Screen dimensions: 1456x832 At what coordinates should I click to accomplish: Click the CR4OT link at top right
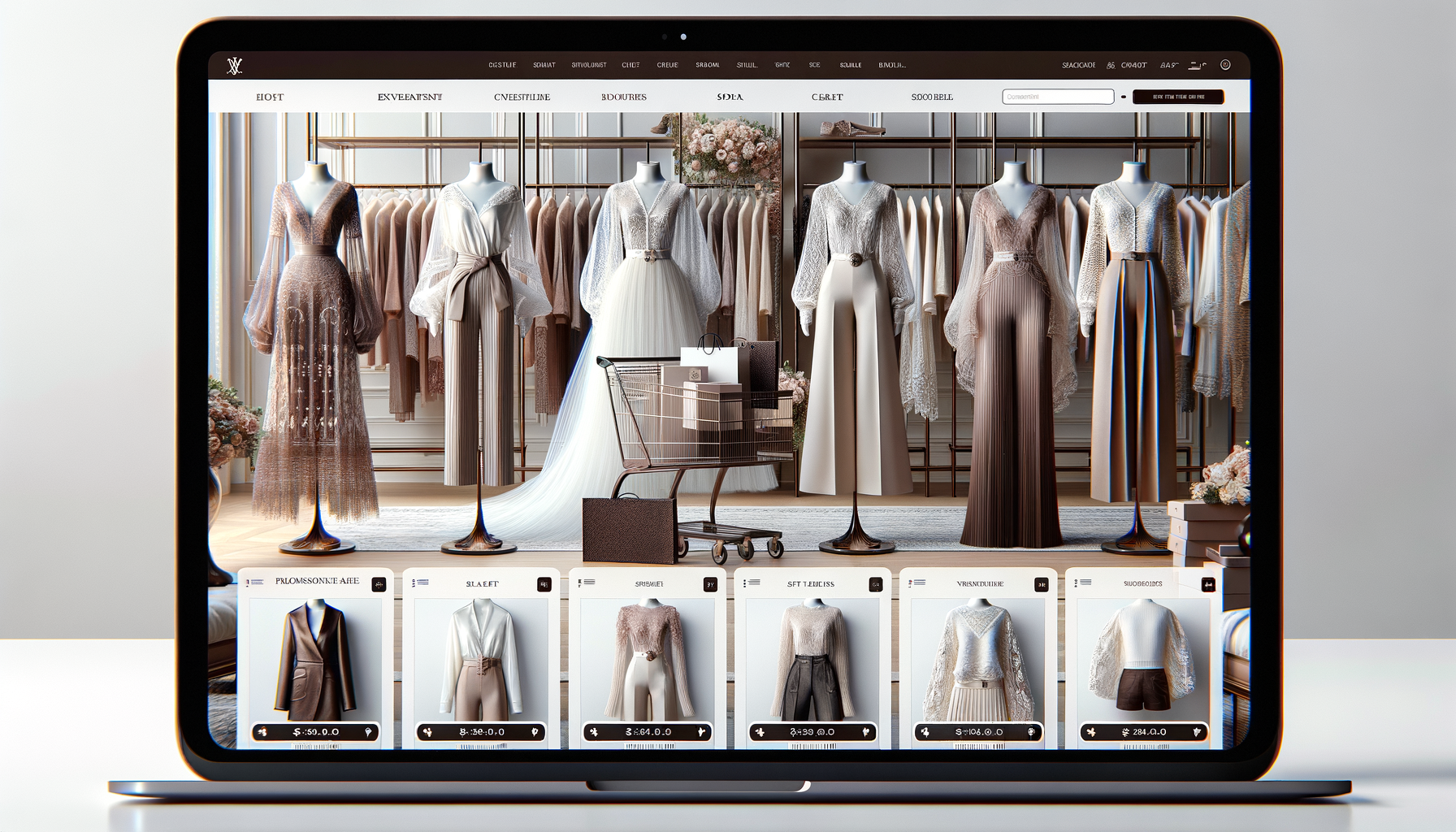tap(1134, 65)
